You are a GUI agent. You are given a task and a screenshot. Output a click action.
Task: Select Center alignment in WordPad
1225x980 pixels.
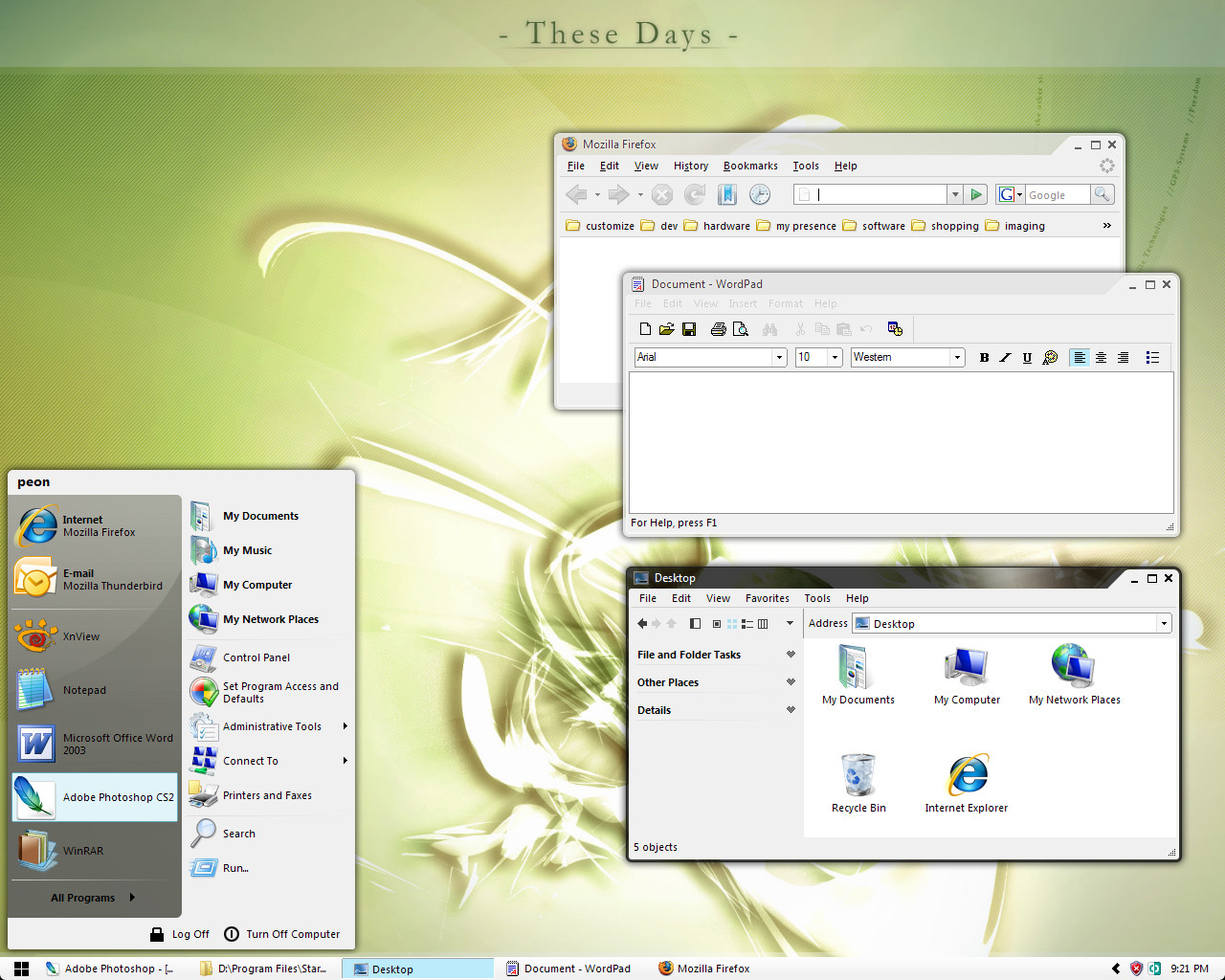point(1102,357)
